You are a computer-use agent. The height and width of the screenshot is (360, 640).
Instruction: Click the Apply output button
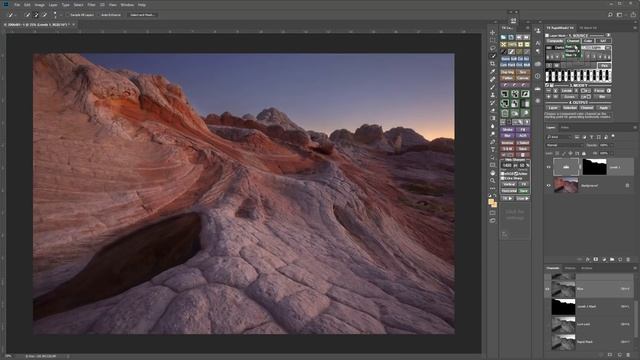[604, 108]
